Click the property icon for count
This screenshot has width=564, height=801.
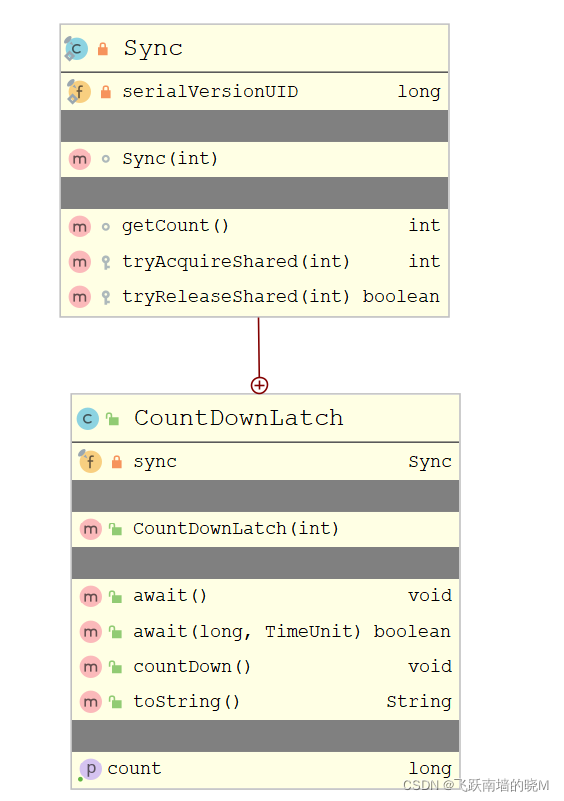tap(90, 769)
